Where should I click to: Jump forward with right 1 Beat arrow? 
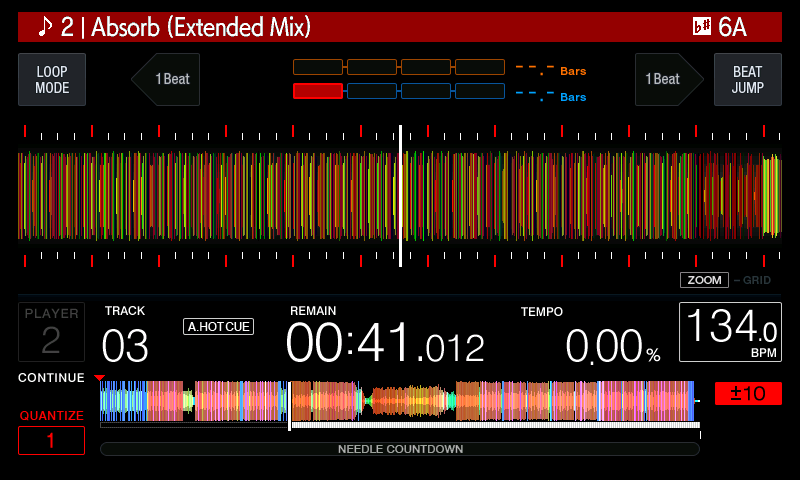[669, 80]
